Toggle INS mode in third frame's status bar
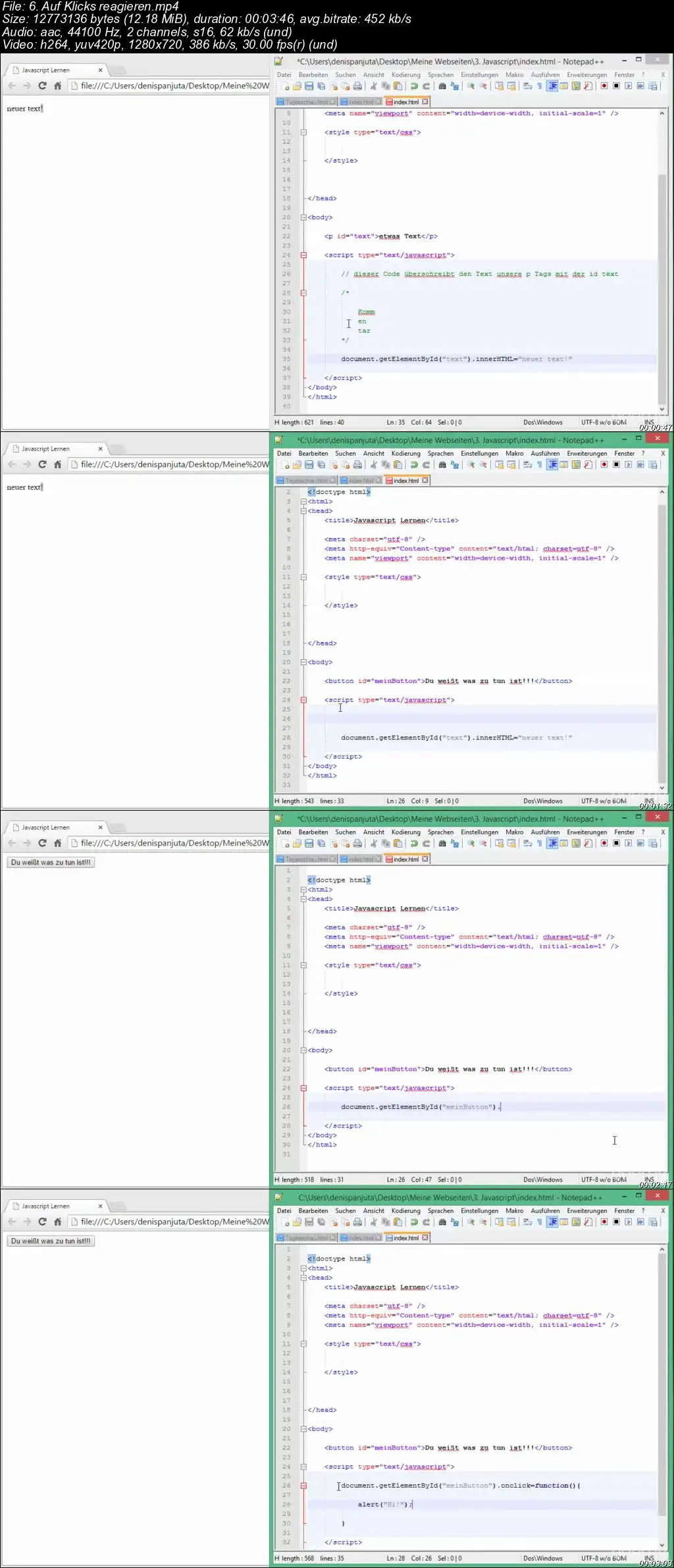 pyautogui.click(x=649, y=1179)
